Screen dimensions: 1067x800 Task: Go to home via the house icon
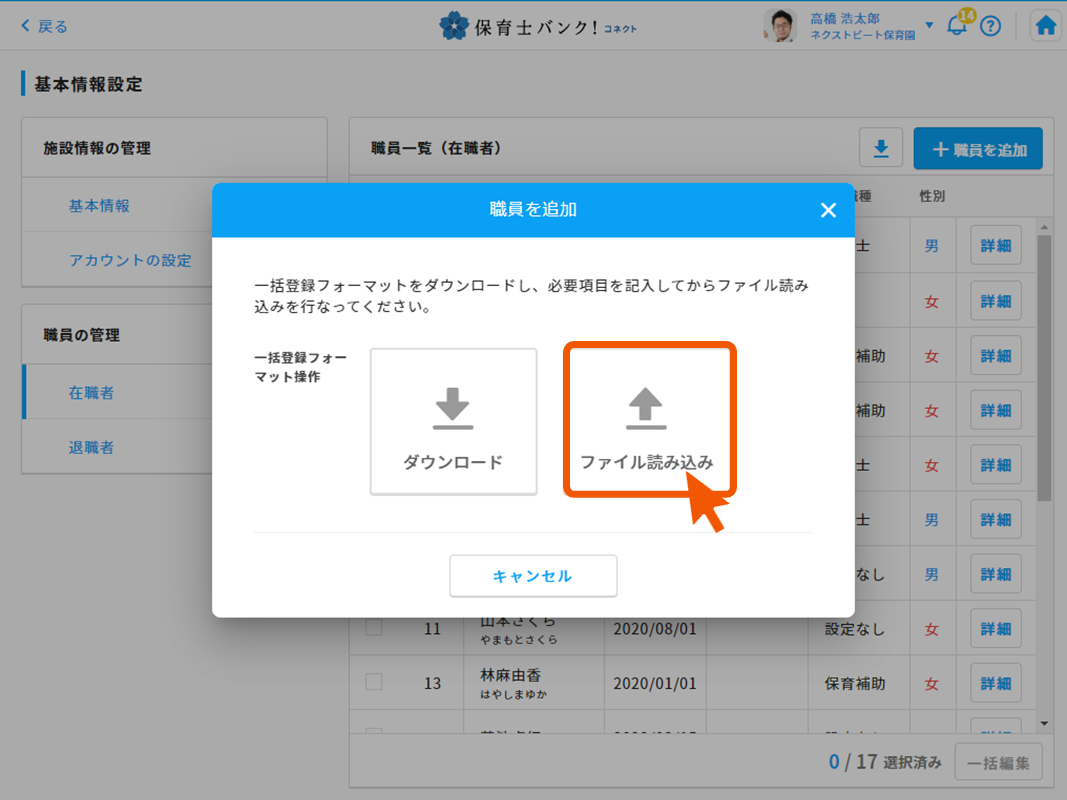1046,26
